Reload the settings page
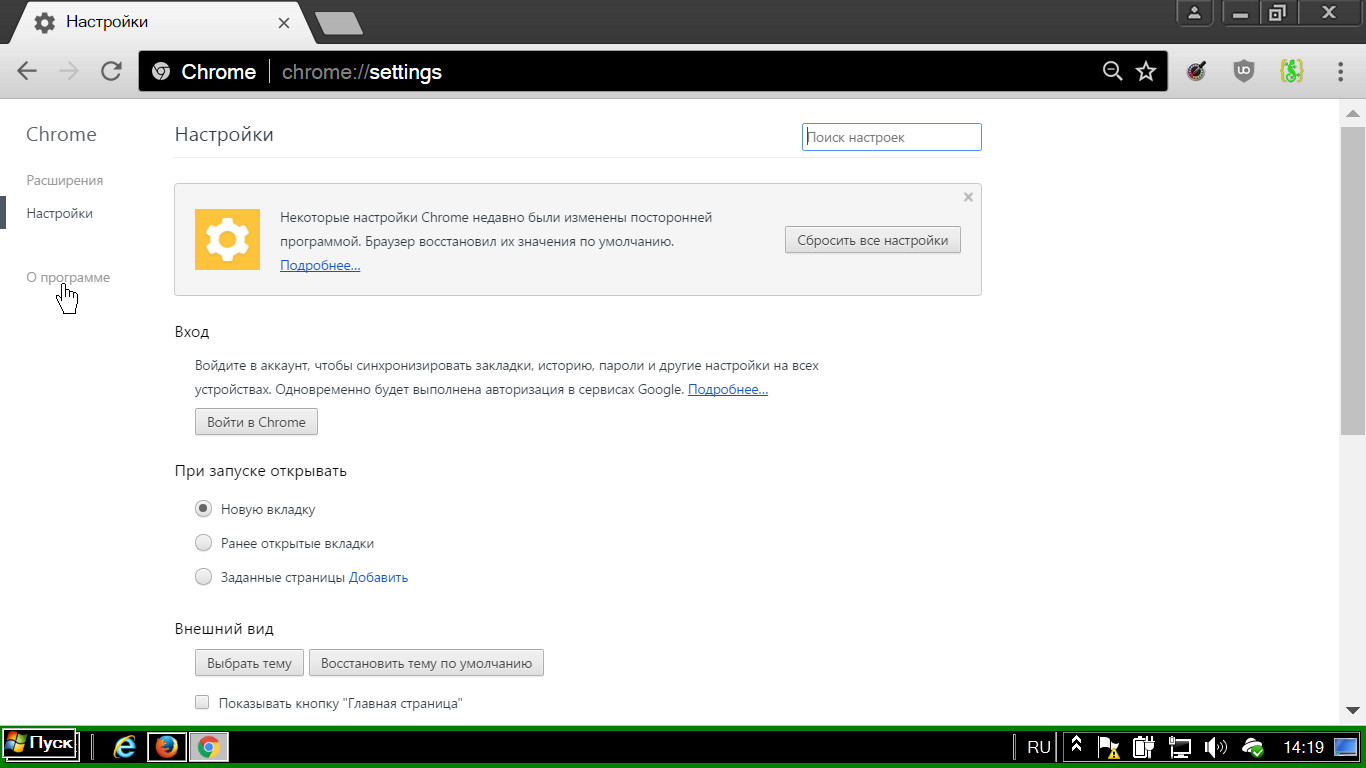The width and height of the screenshot is (1366, 768). (x=111, y=72)
